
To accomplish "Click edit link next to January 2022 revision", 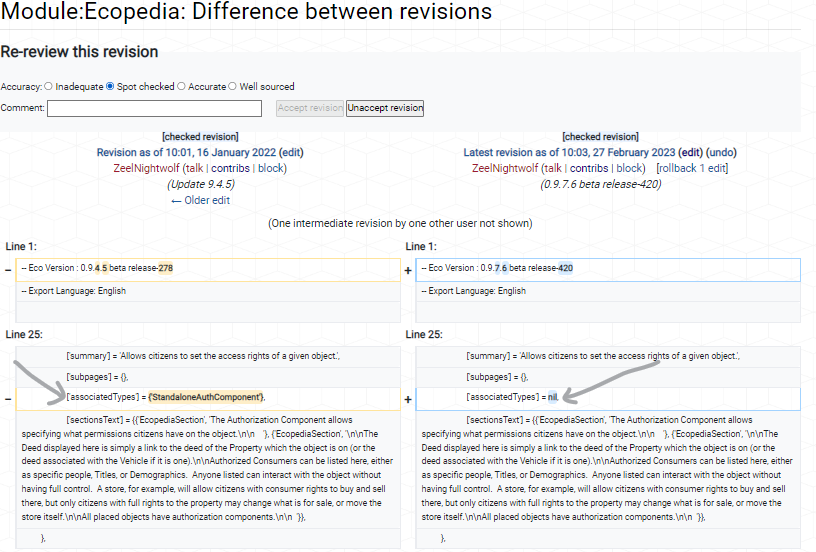I will coord(291,152).
